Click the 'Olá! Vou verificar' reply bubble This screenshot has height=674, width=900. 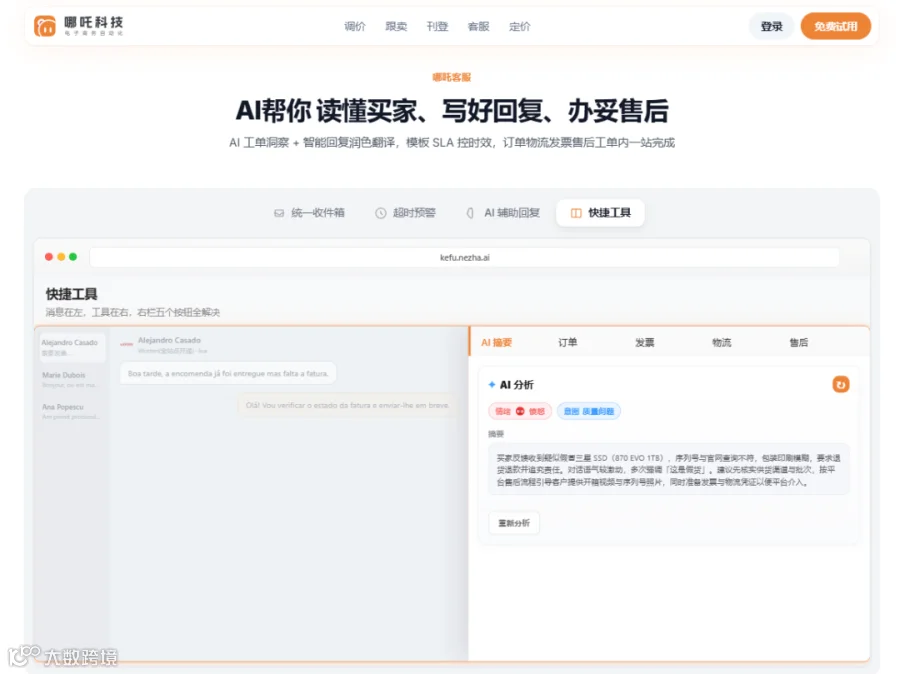point(347,405)
